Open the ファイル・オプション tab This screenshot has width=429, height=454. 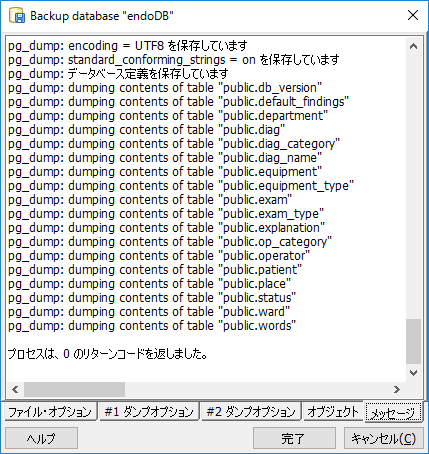point(50,412)
